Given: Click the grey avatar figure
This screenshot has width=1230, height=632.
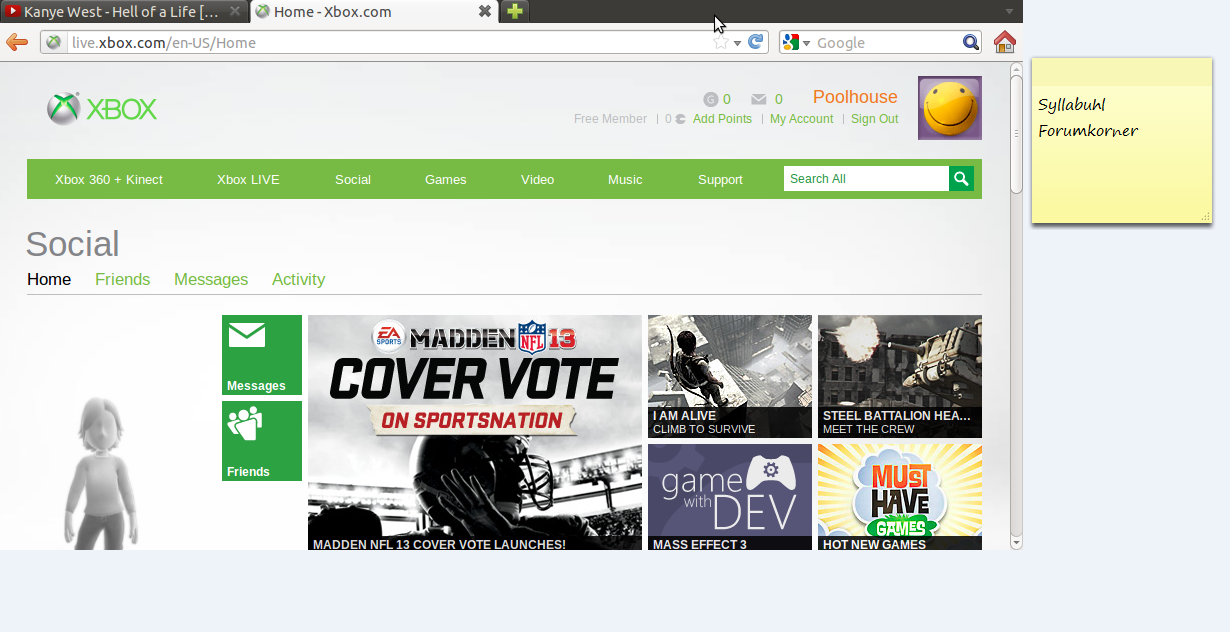Looking at the screenshot, I should pyautogui.click(x=100, y=472).
